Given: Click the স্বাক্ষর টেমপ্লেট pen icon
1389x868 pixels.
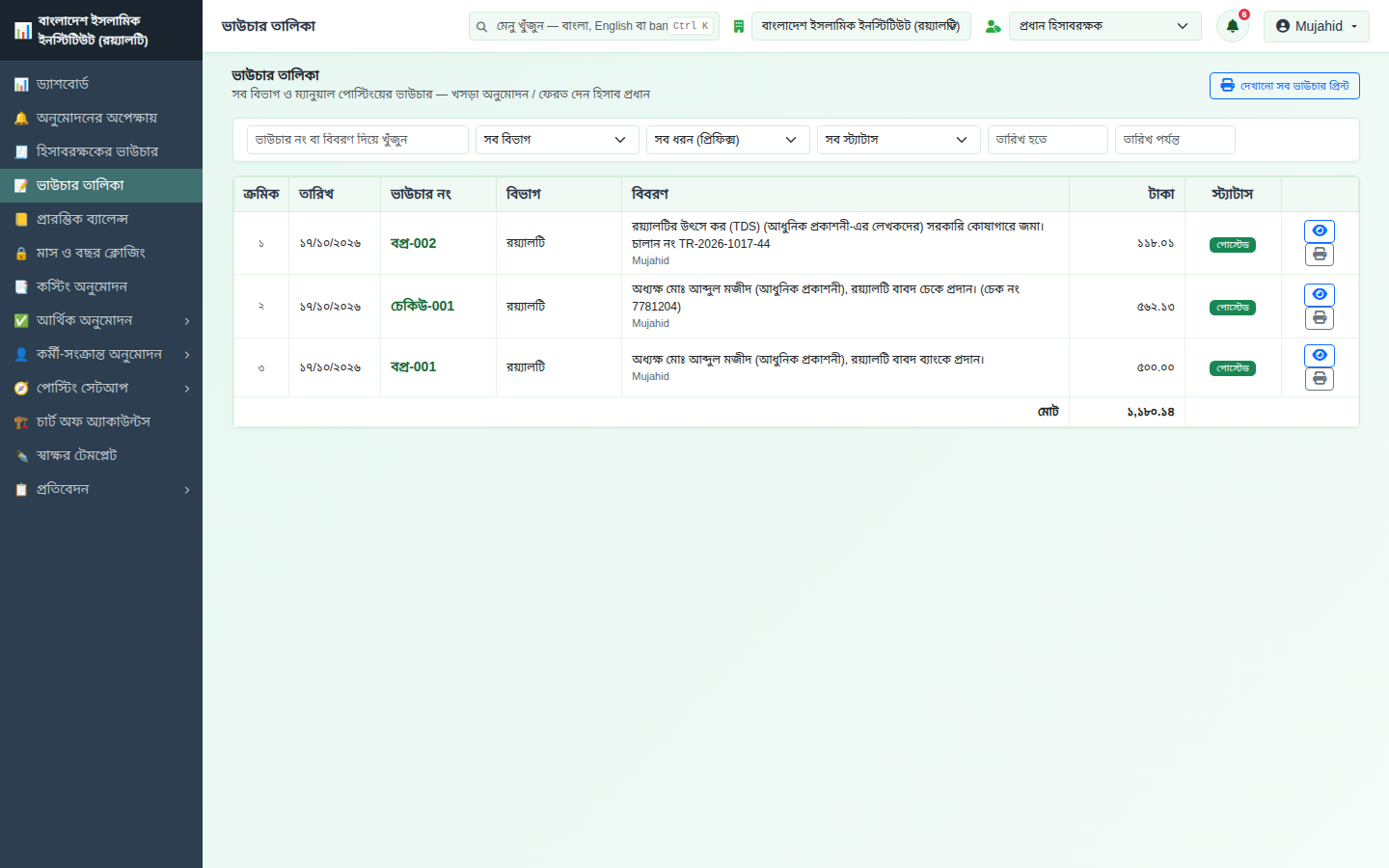Looking at the screenshot, I should point(21,456).
